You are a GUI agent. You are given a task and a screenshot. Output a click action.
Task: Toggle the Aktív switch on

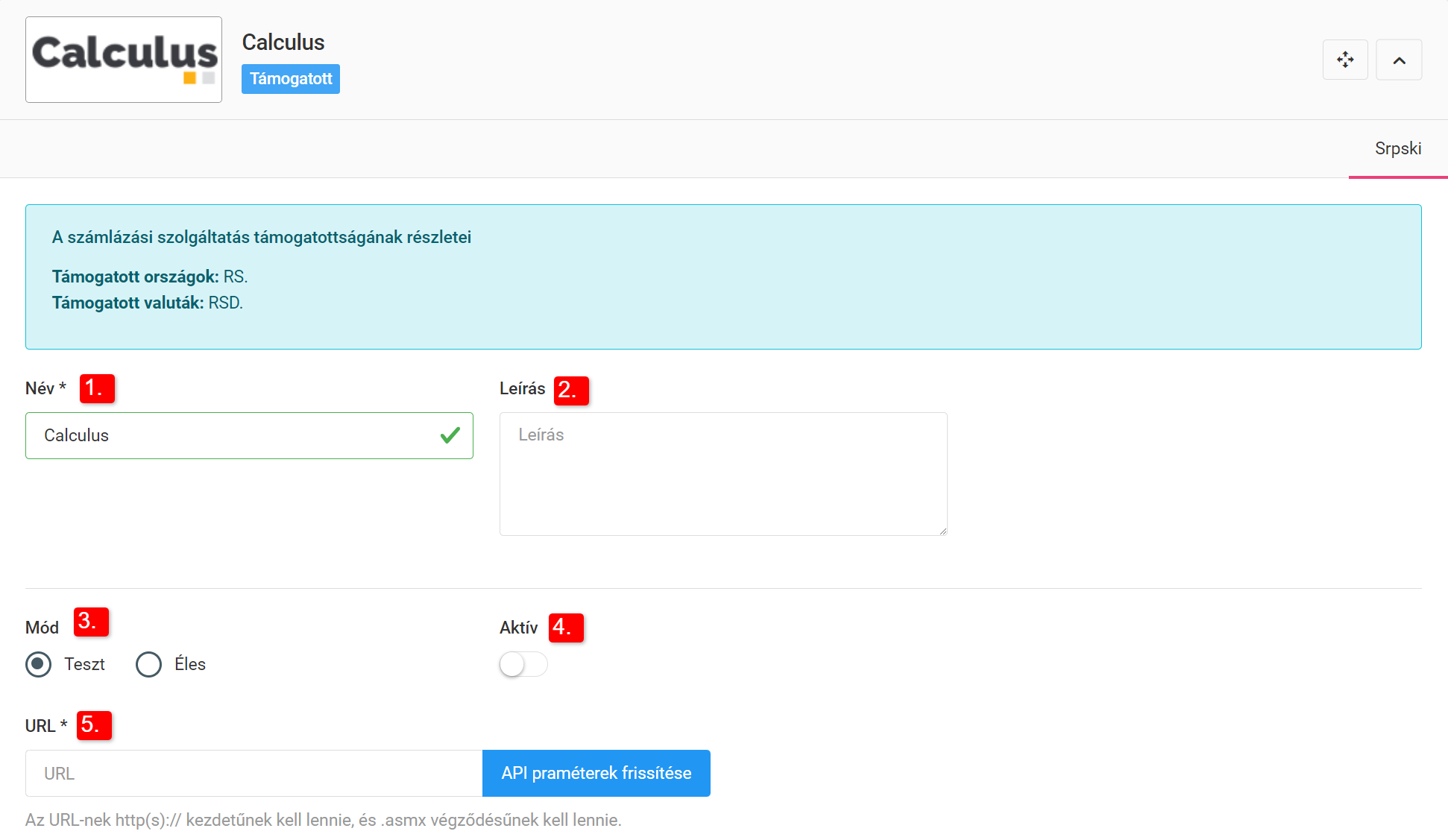point(523,664)
